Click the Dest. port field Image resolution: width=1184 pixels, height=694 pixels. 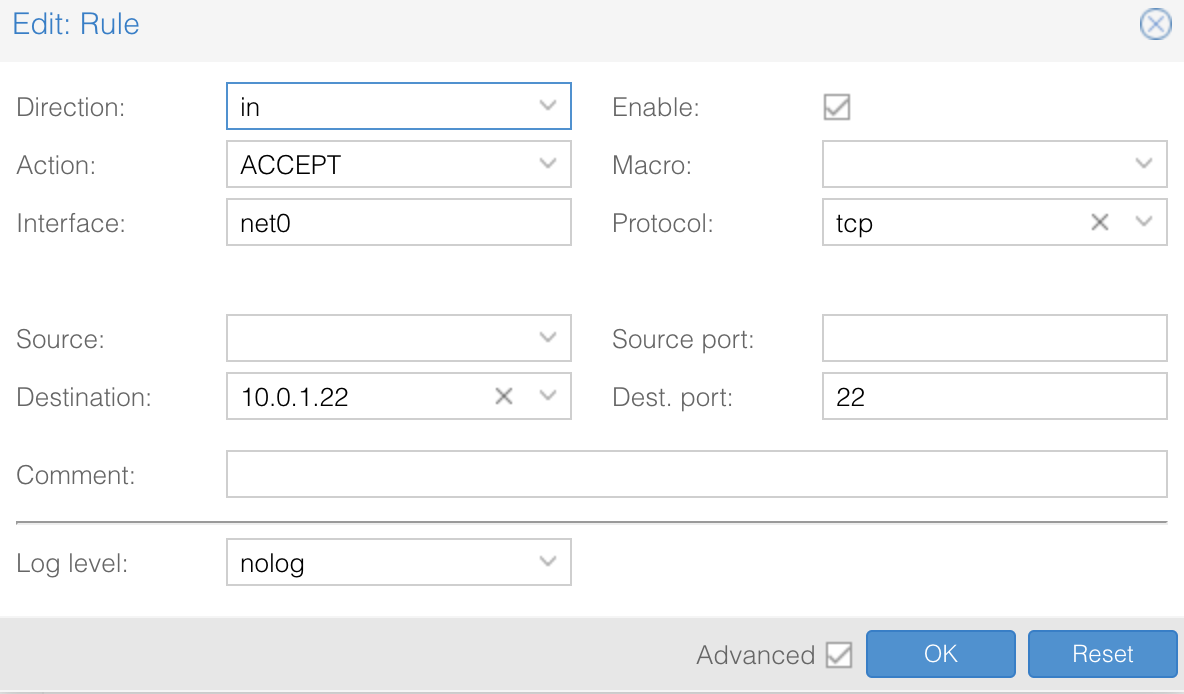994,397
